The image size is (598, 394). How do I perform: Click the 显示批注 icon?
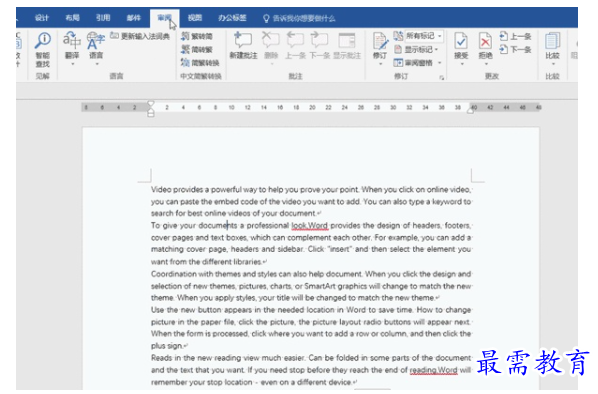tap(347, 40)
